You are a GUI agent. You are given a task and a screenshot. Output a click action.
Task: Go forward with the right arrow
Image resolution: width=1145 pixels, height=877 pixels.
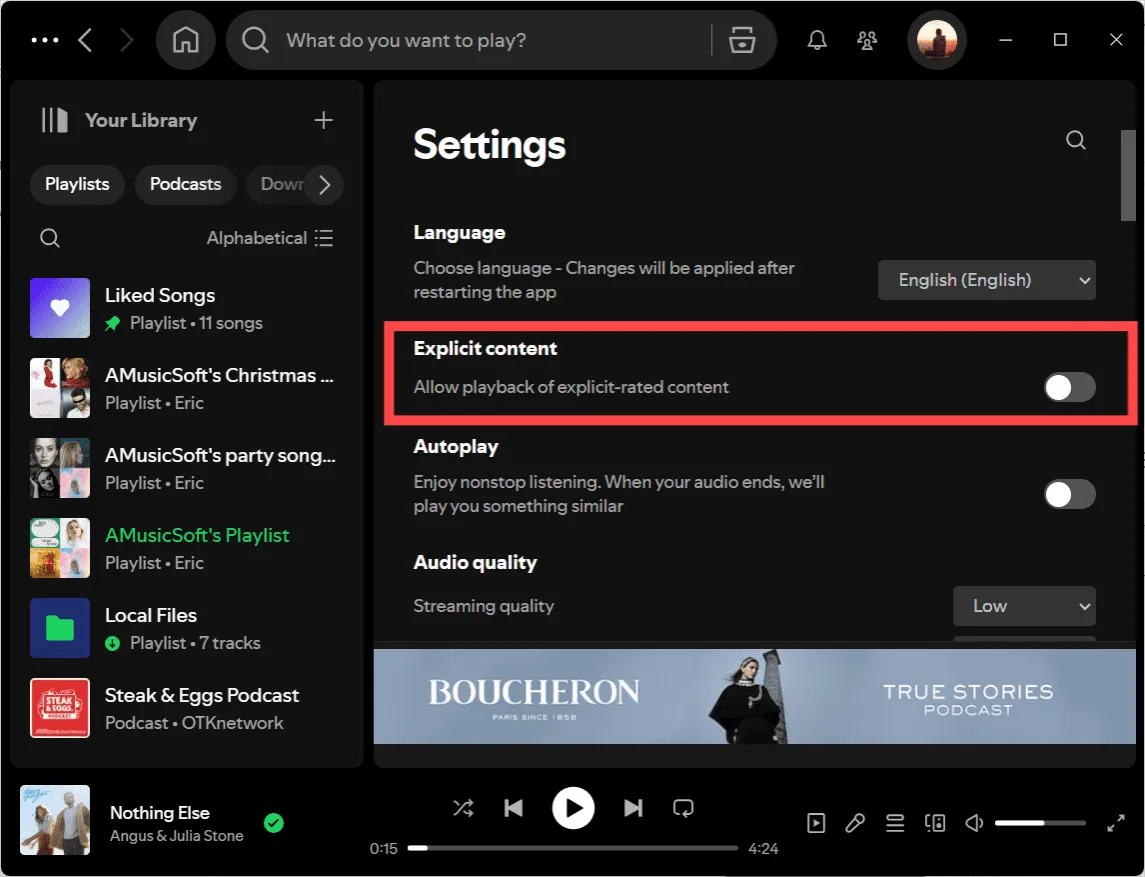pyautogui.click(x=126, y=40)
